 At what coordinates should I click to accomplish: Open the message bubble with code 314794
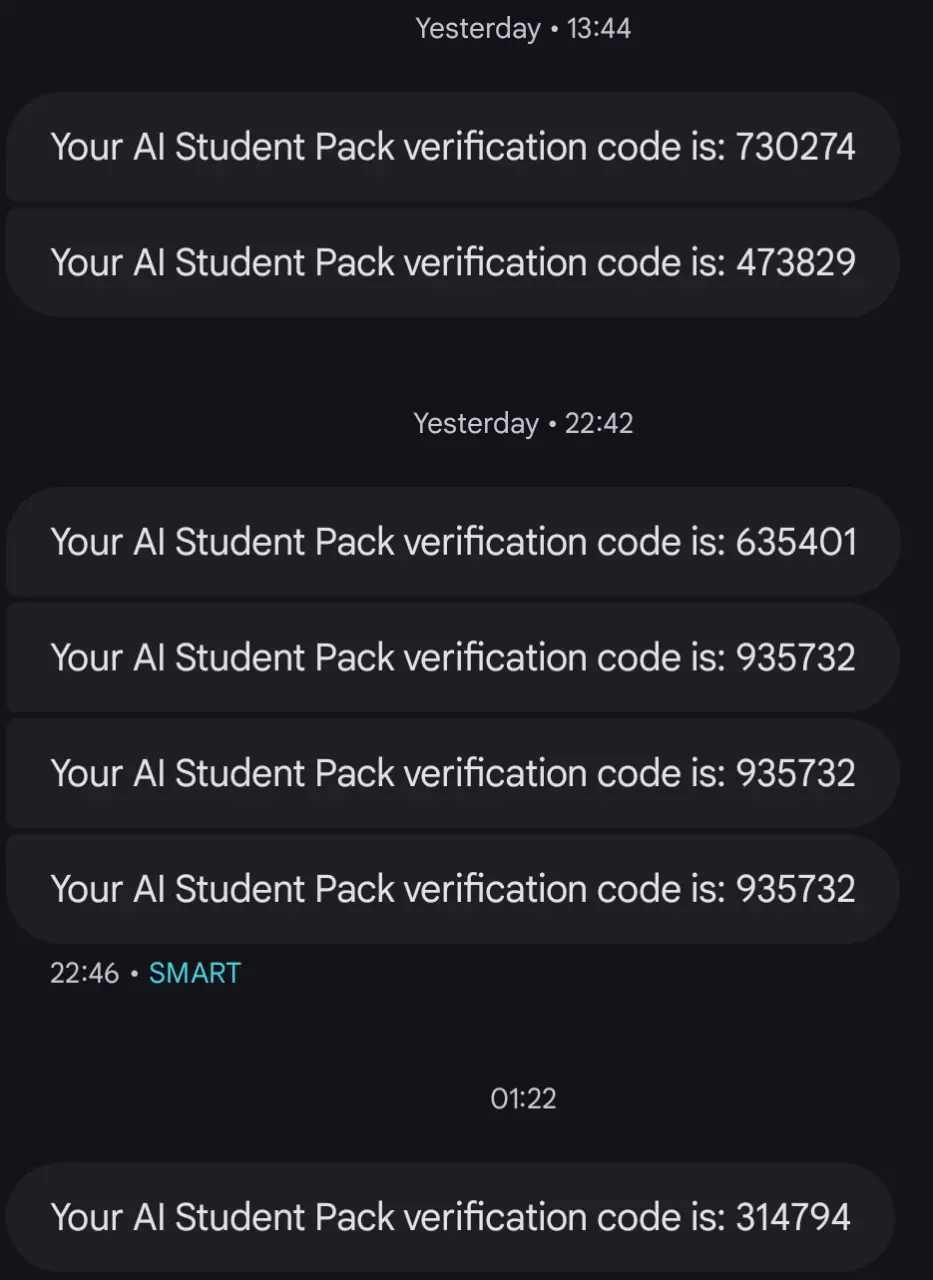coord(450,1217)
